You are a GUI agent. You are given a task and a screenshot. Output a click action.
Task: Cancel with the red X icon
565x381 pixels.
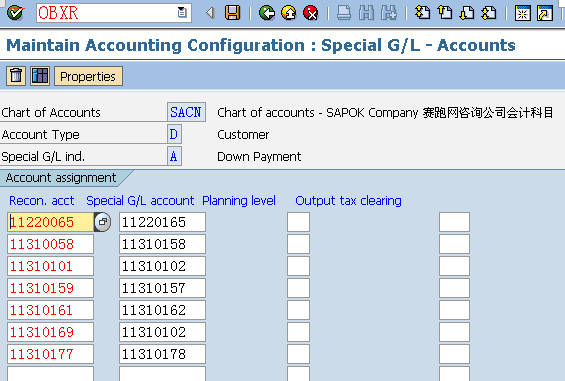[311, 13]
